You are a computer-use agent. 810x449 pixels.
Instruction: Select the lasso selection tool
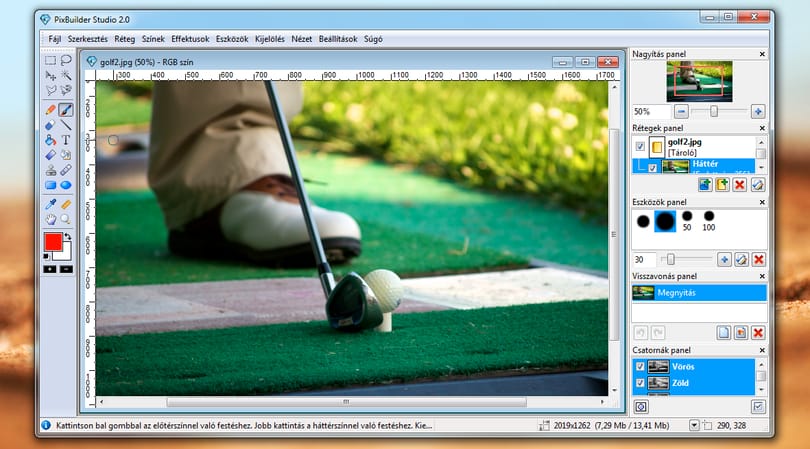tap(66, 60)
